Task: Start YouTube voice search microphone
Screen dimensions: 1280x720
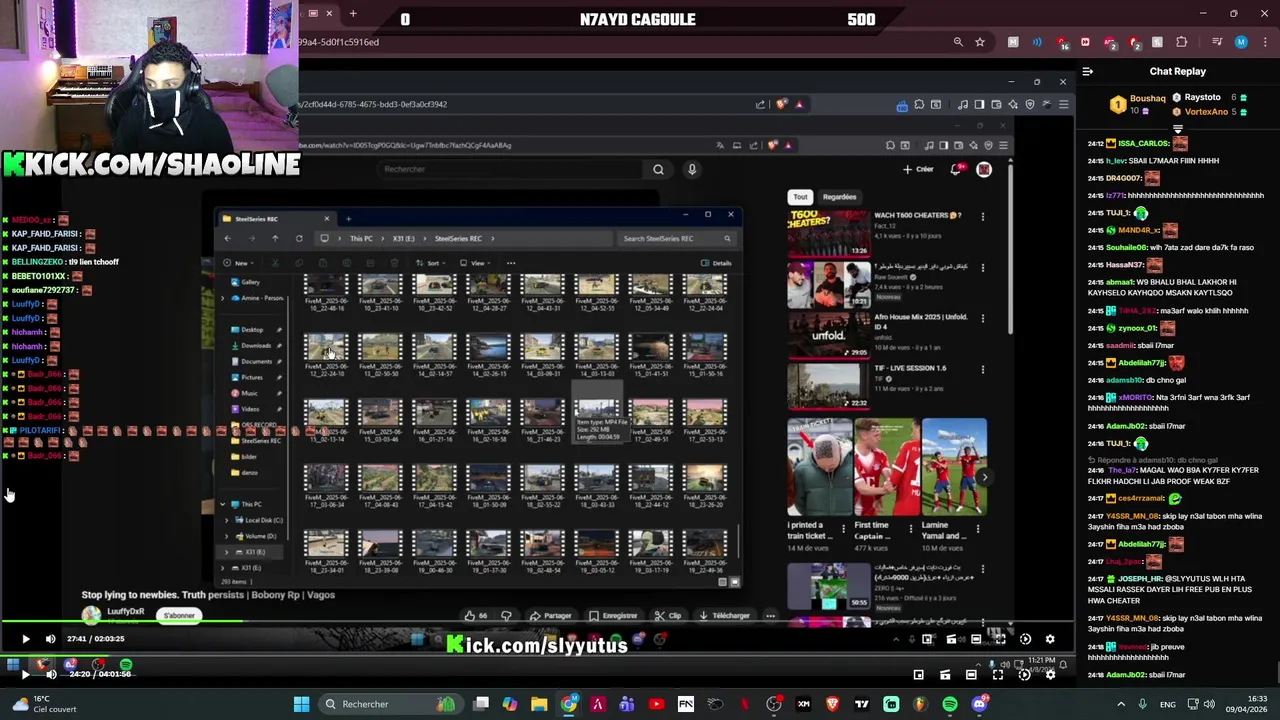Action: click(691, 169)
